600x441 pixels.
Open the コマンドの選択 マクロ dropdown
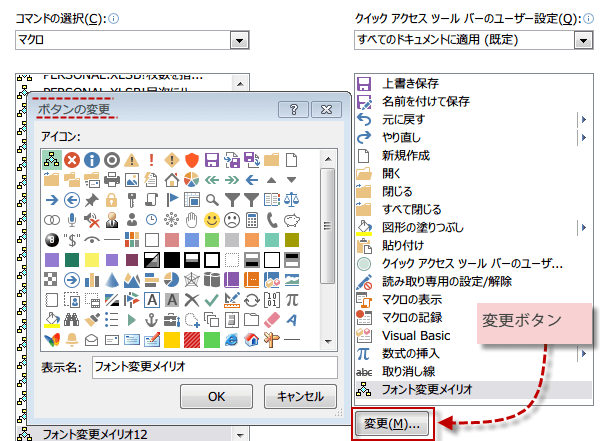[x=240, y=40]
